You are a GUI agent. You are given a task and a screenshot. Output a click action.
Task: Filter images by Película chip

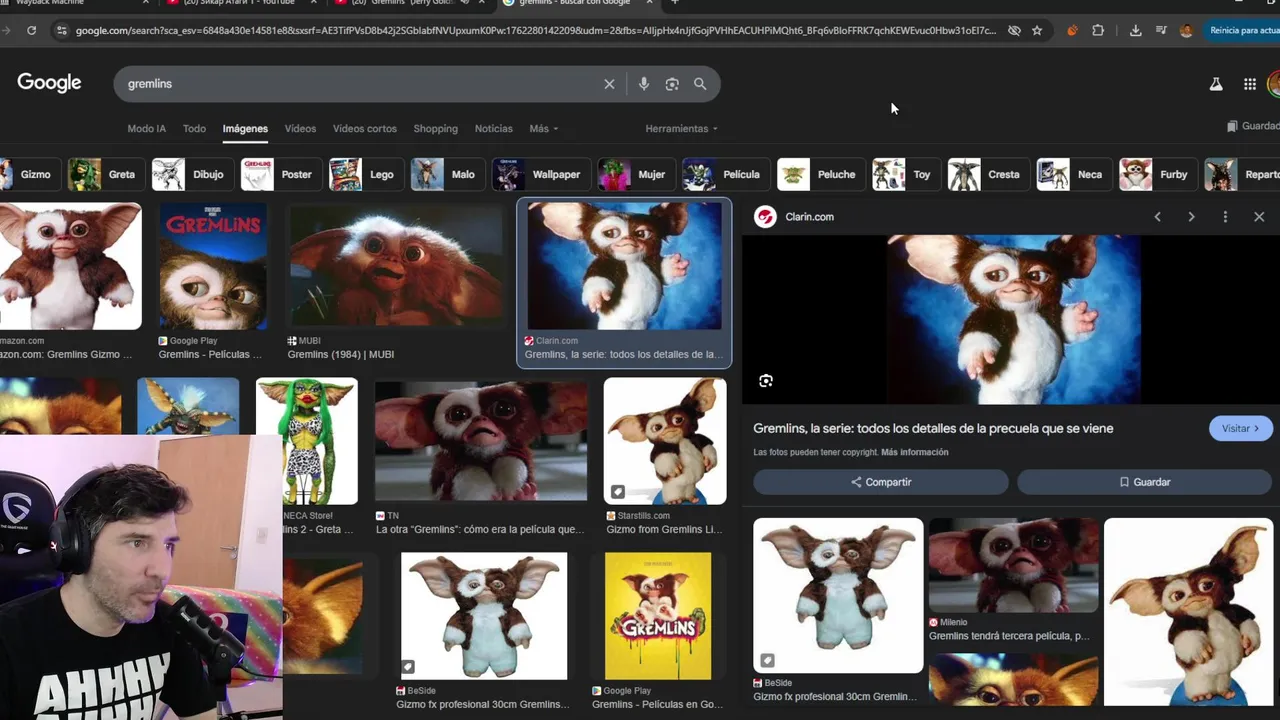(725, 174)
